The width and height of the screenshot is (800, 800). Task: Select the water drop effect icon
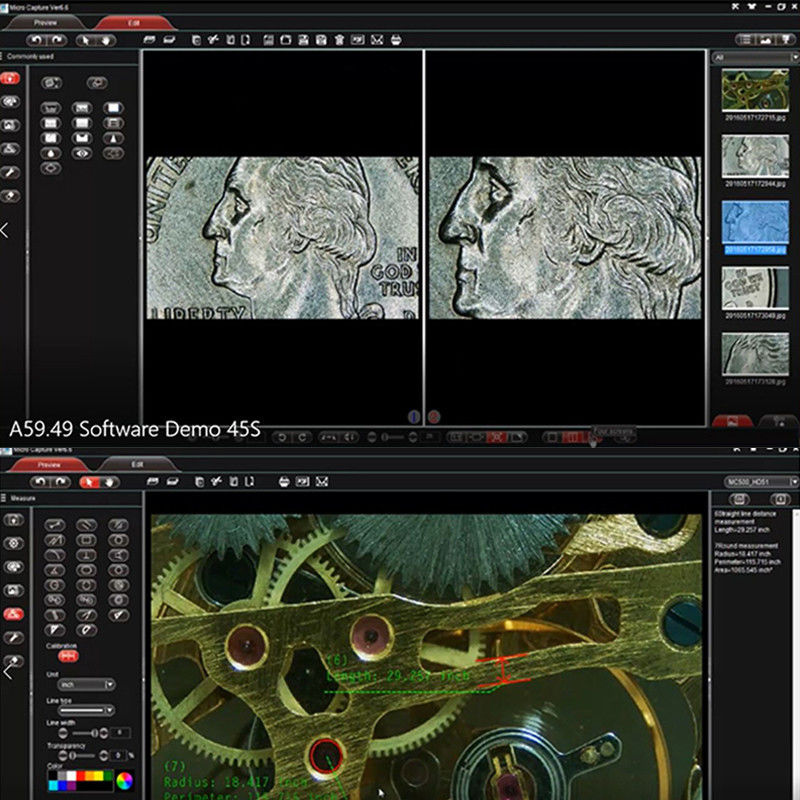pos(51,153)
